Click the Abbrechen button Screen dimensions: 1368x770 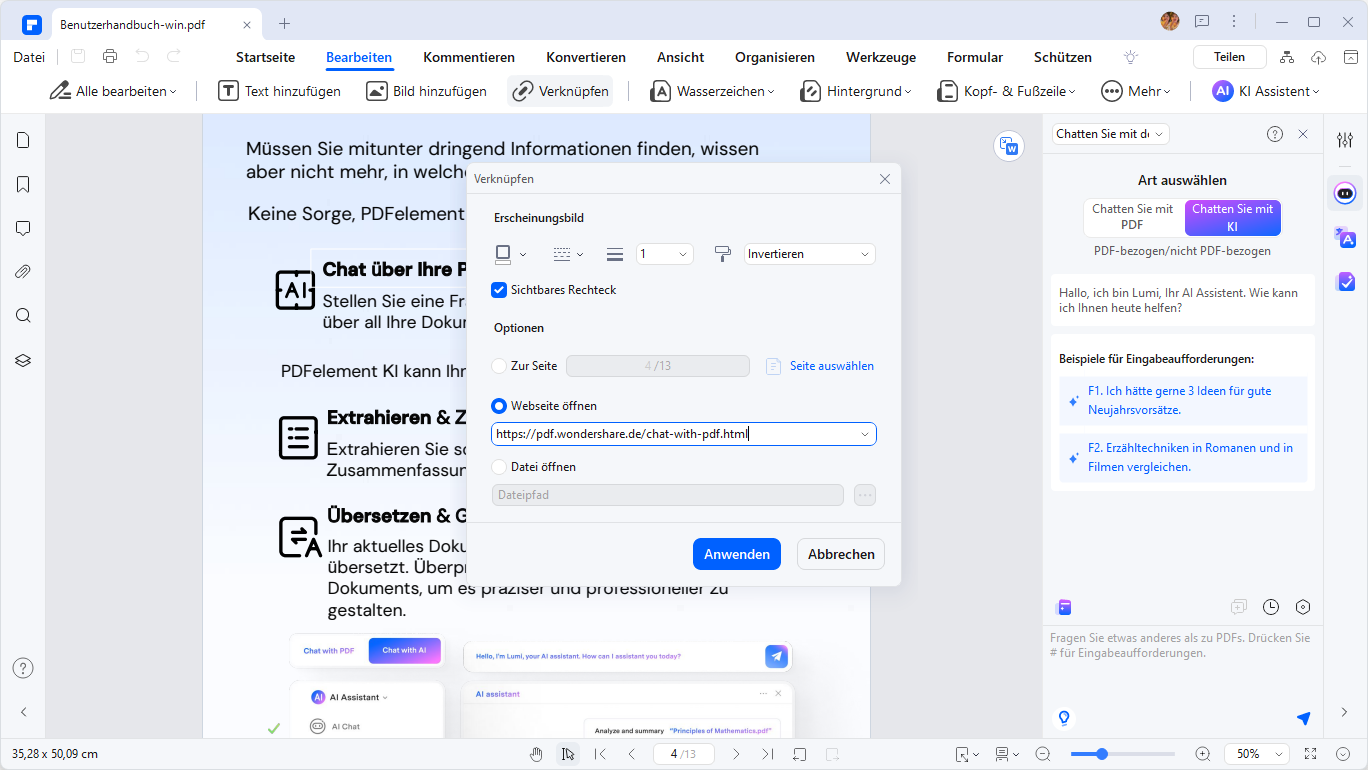click(841, 554)
